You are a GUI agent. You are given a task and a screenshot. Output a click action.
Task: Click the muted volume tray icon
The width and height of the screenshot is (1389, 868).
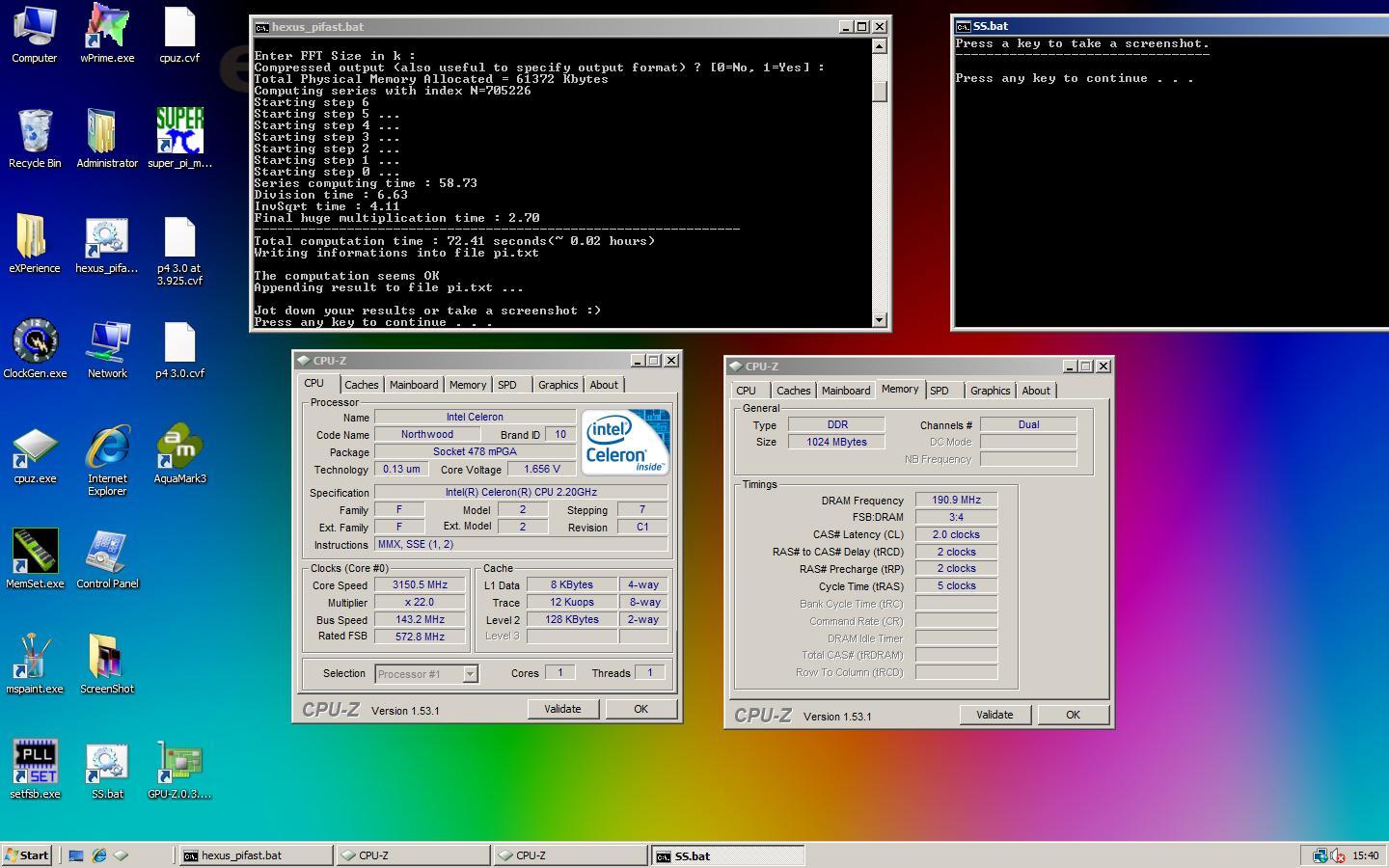1338,855
